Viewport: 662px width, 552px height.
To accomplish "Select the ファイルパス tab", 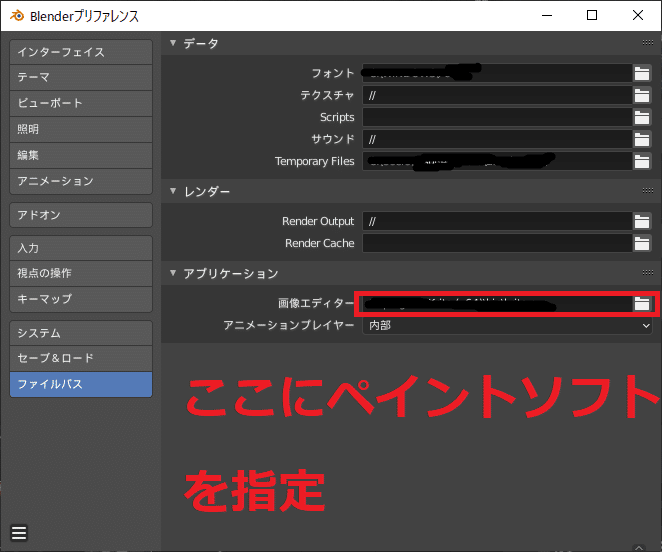I will click(x=81, y=384).
